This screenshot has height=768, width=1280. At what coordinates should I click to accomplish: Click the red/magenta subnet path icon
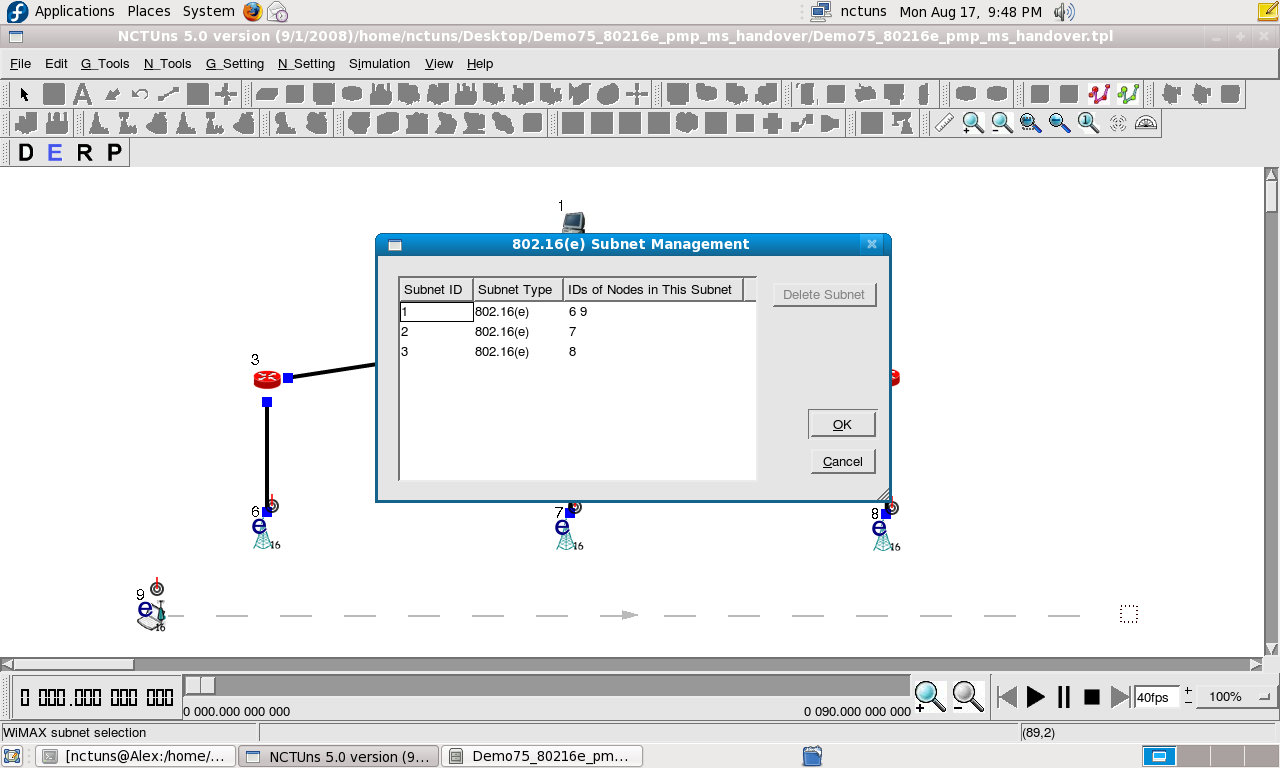[1099, 94]
